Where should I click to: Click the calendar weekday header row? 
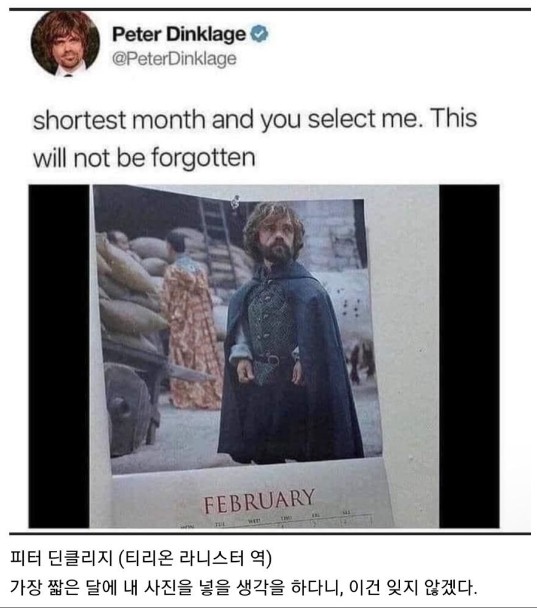[273, 519]
